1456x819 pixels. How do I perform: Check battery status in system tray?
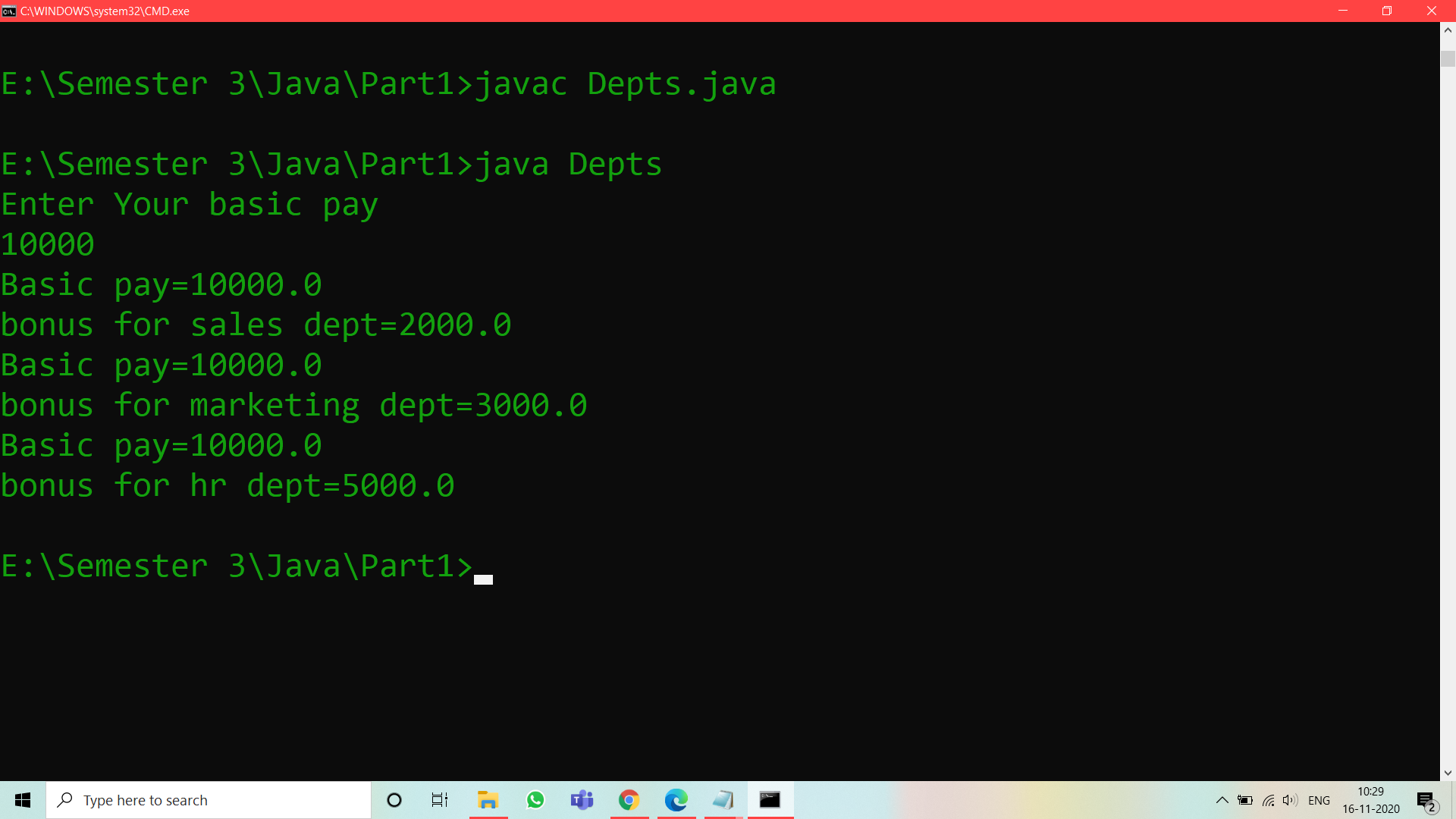coord(1245,799)
